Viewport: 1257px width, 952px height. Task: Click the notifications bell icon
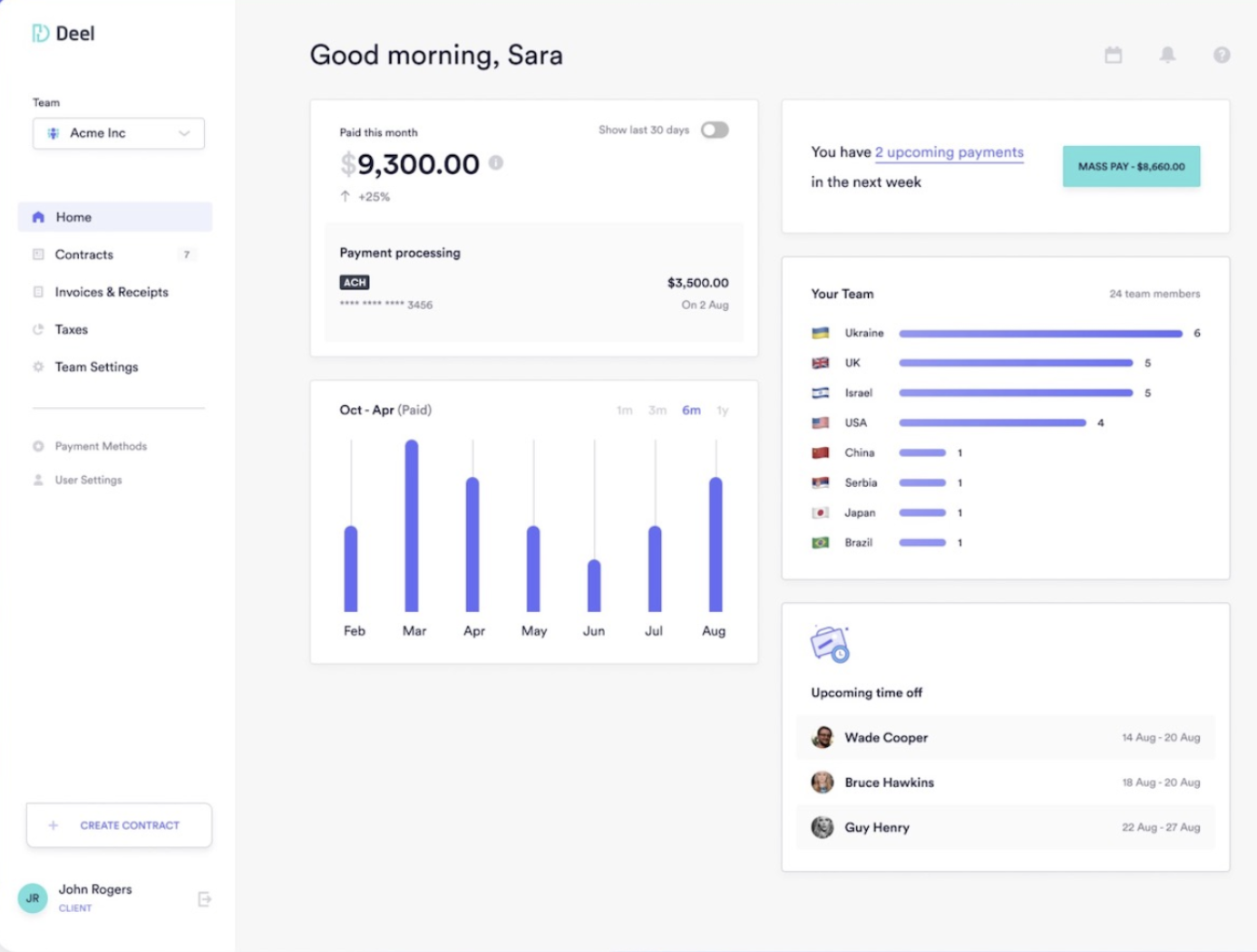[x=1167, y=55]
